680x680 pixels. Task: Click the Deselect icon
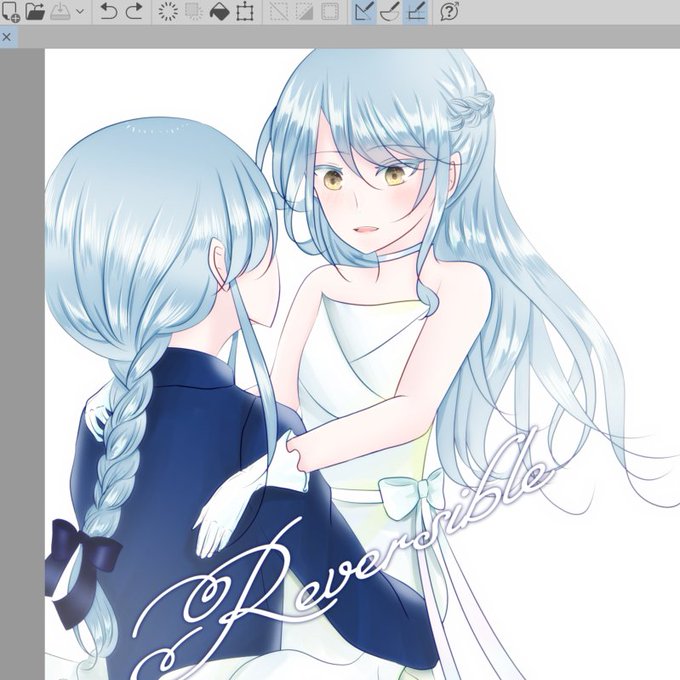[279, 12]
